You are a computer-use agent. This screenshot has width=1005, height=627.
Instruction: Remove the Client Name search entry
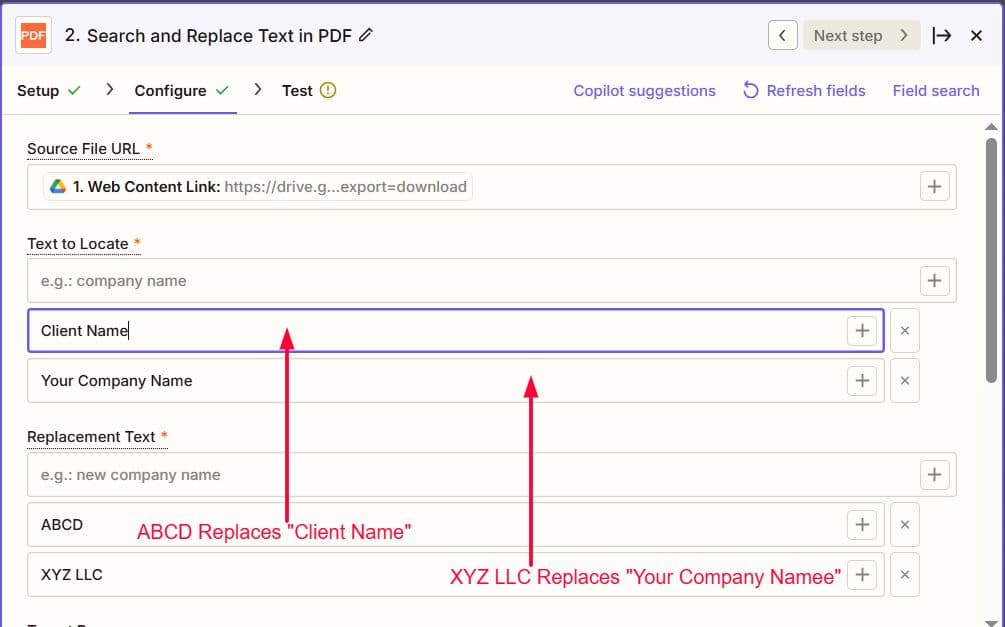point(904,330)
